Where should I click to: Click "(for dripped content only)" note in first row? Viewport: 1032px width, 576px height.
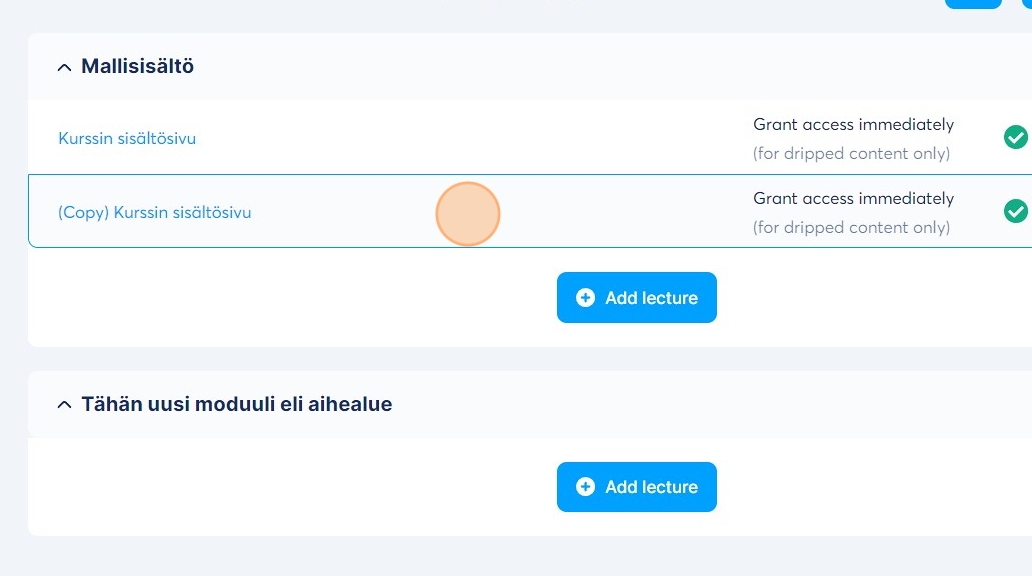[851, 153]
